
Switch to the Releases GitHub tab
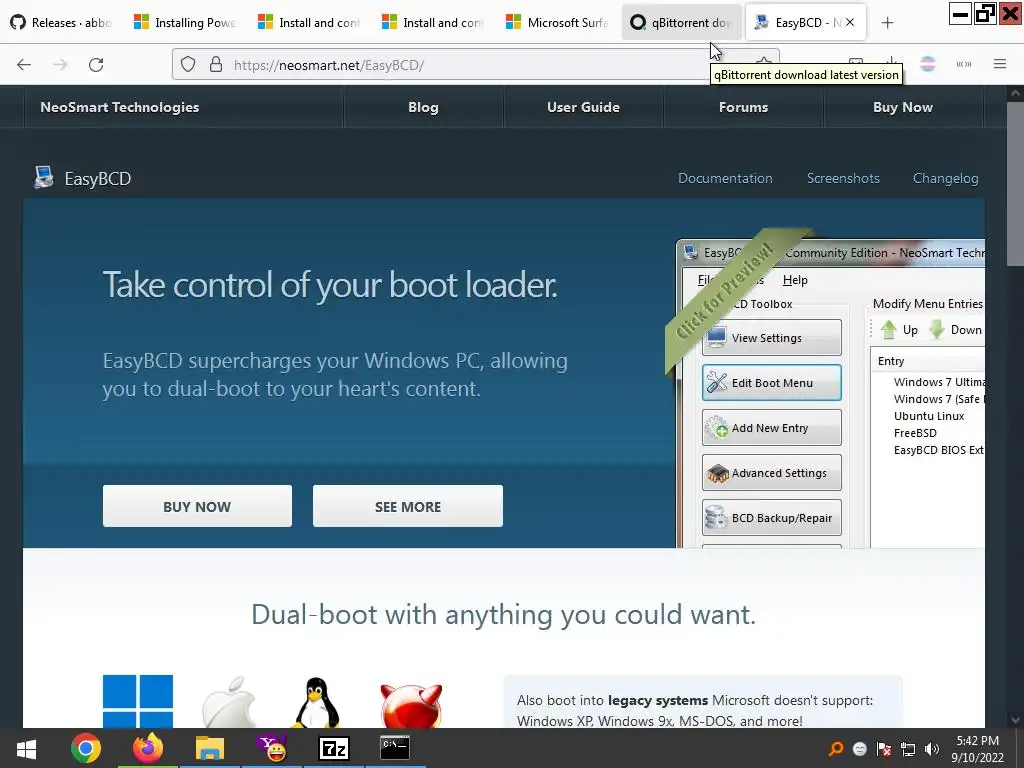pos(62,22)
